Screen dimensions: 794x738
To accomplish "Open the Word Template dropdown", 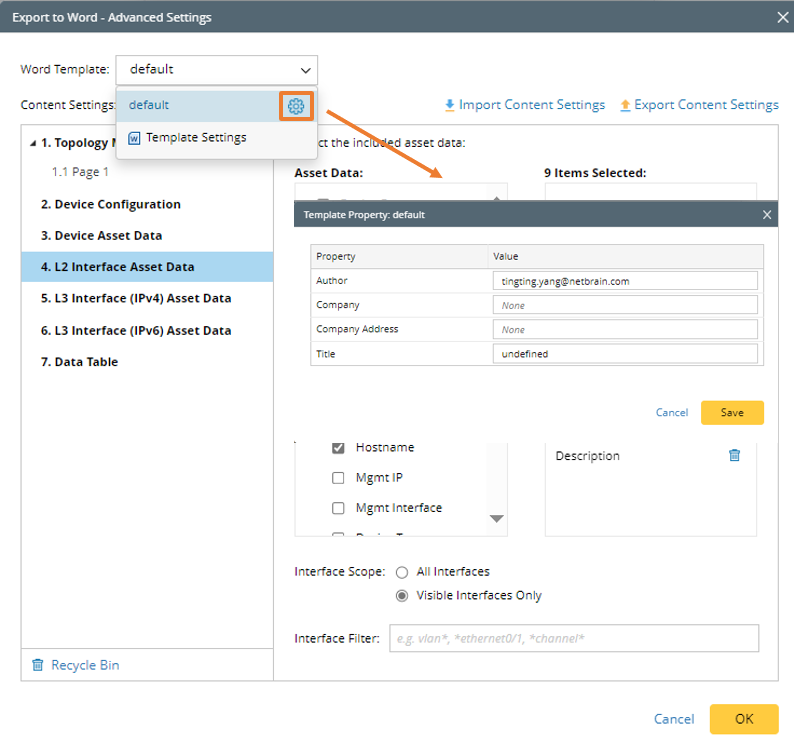I will click(217, 70).
